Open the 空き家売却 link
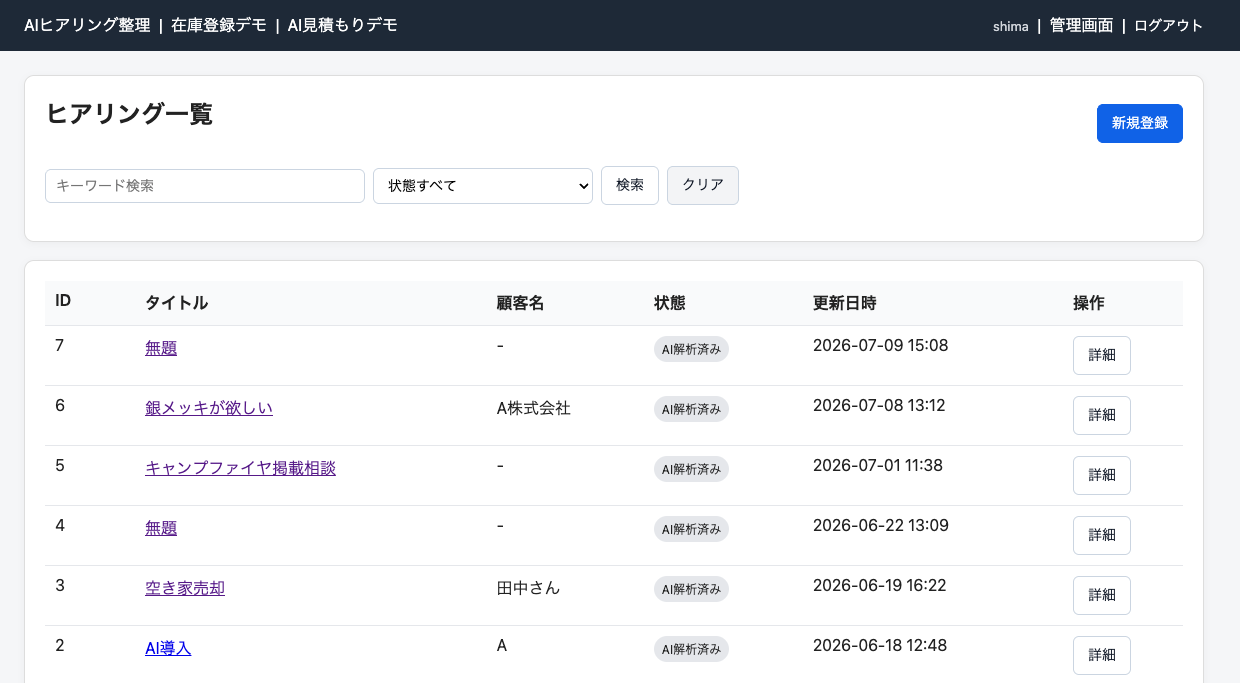Image resolution: width=1240 pixels, height=683 pixels. click(185, 588)
